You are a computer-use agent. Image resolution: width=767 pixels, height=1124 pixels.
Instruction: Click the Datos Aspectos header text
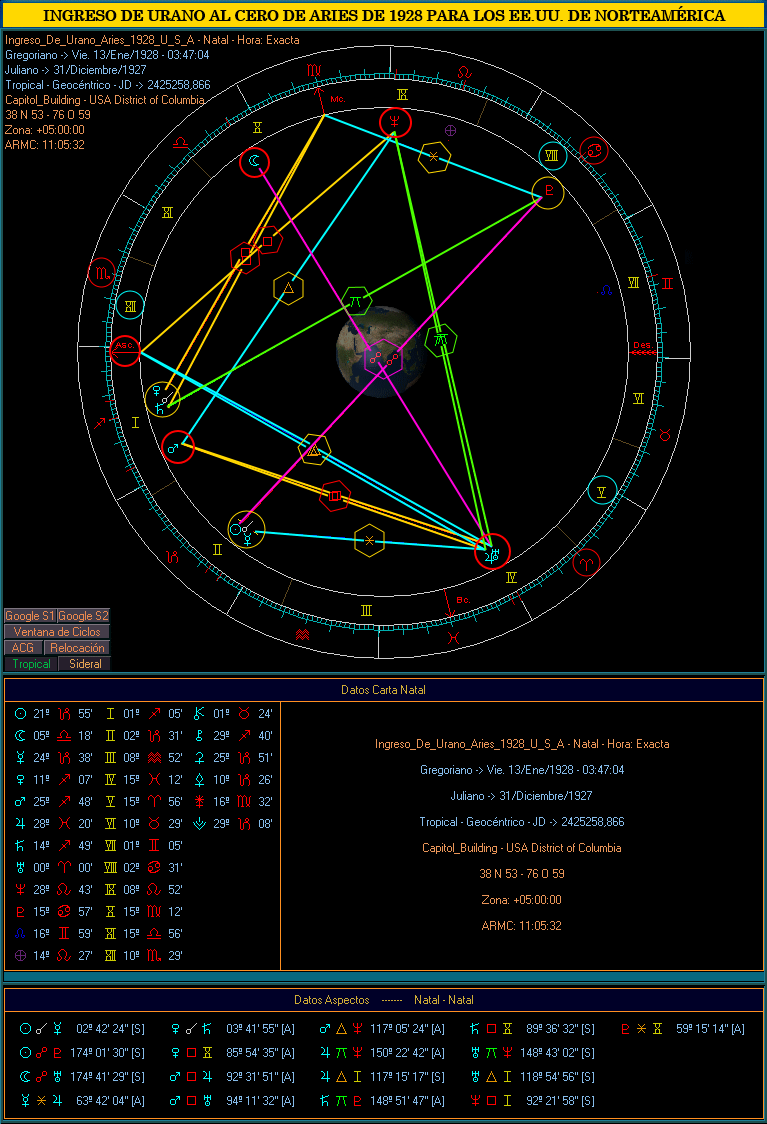[332, 999]
